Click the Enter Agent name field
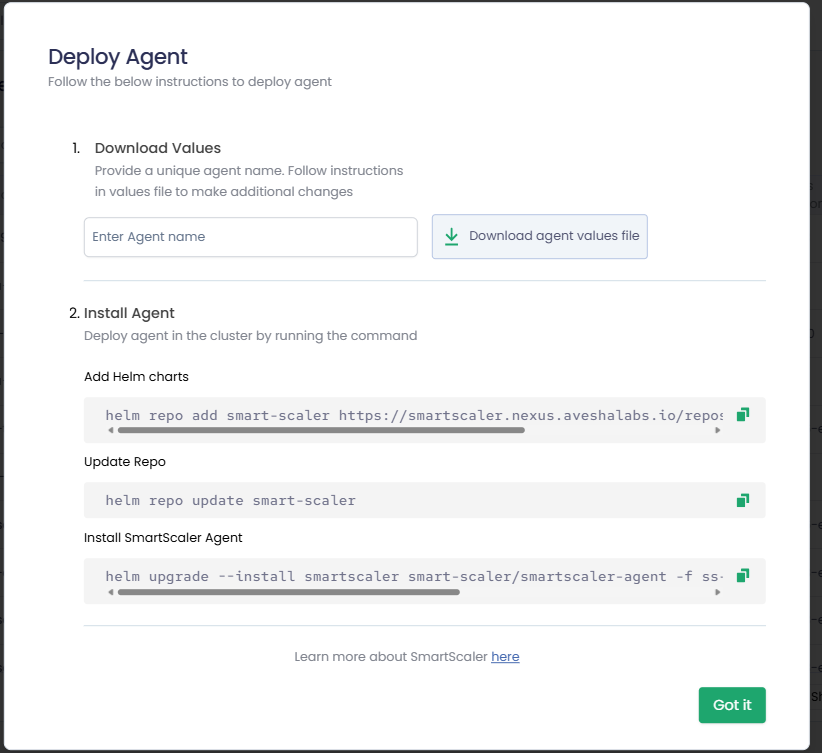 click(x=251, y=237)
